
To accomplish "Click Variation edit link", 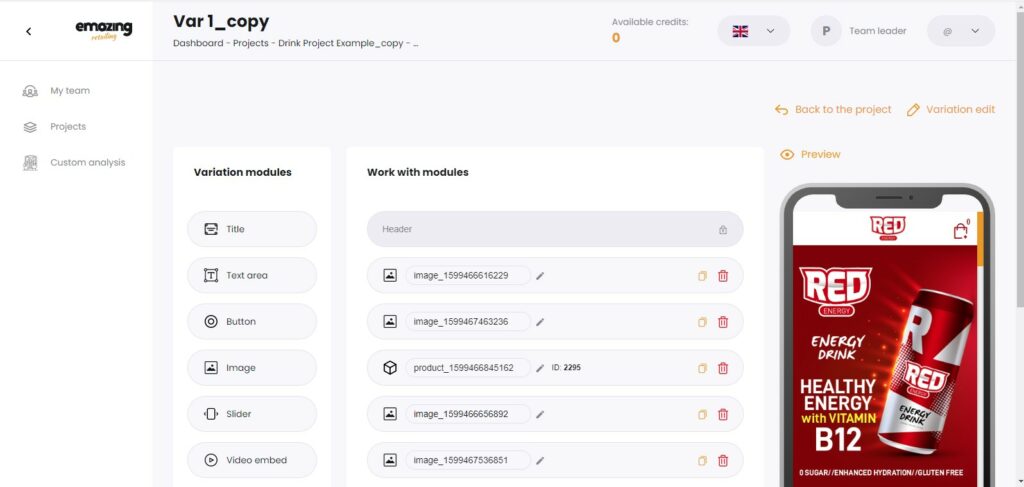I will click(x=951, y=110).
